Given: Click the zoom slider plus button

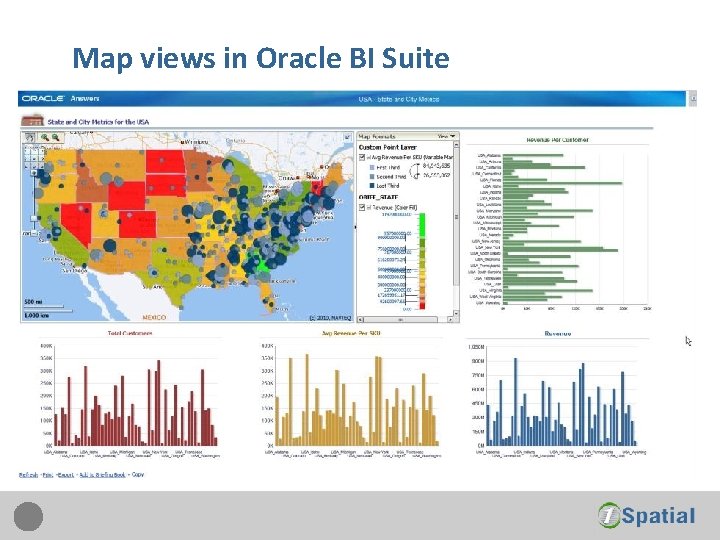Looking at the screenshot, I should 34,173.
